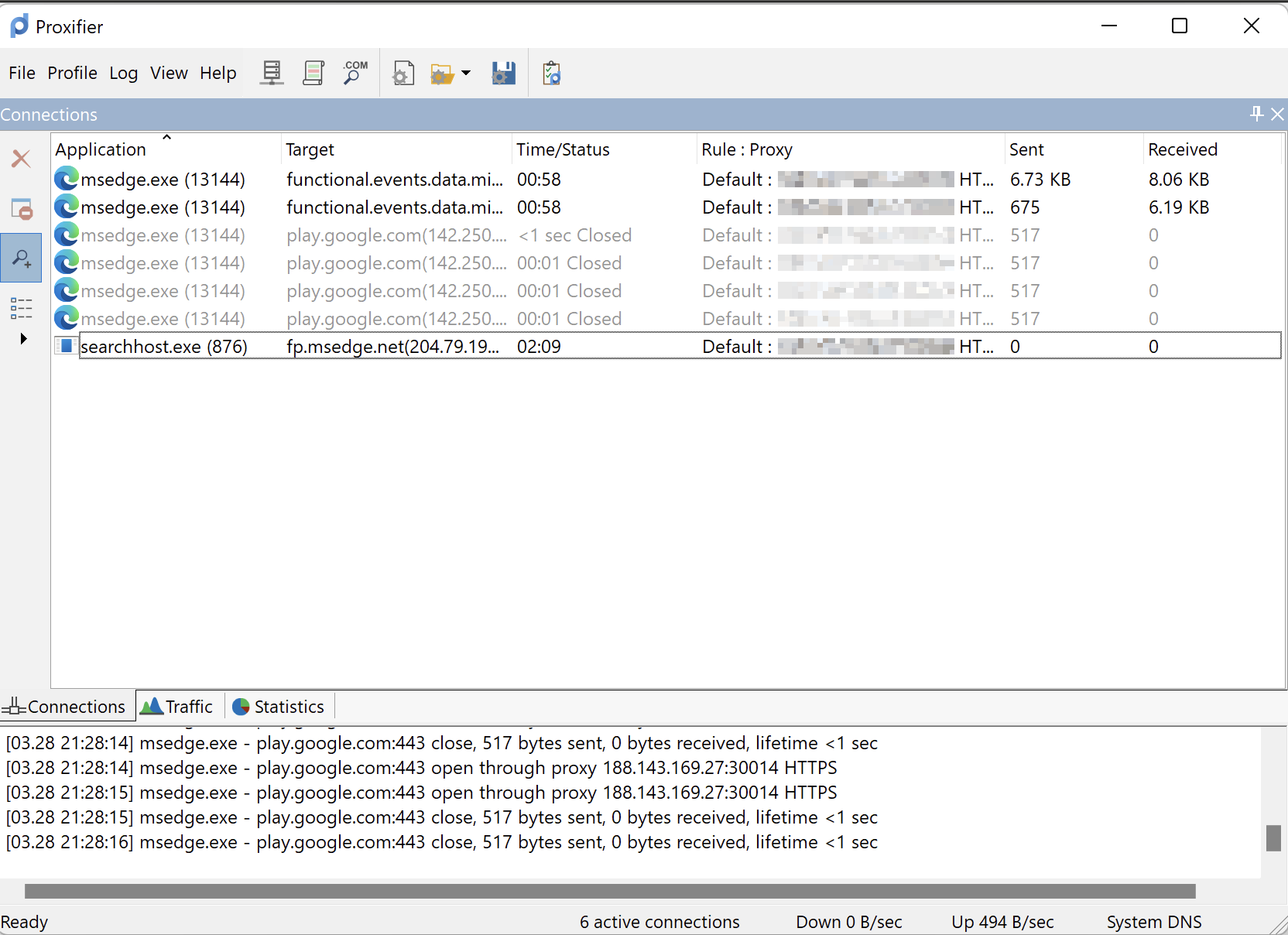Open the View menu
This screenshot has height=935, width=1288.
[x=169, y=73]
